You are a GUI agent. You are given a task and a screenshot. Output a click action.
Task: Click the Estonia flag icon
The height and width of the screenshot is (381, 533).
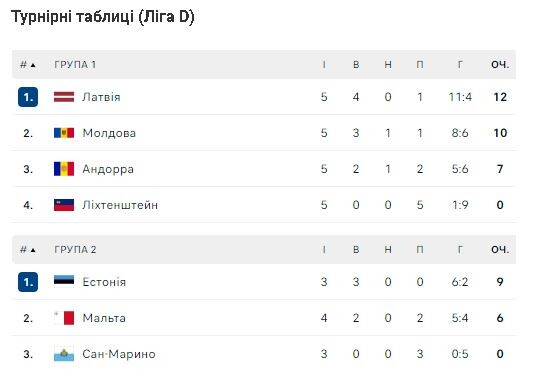[x=64, y=282]
